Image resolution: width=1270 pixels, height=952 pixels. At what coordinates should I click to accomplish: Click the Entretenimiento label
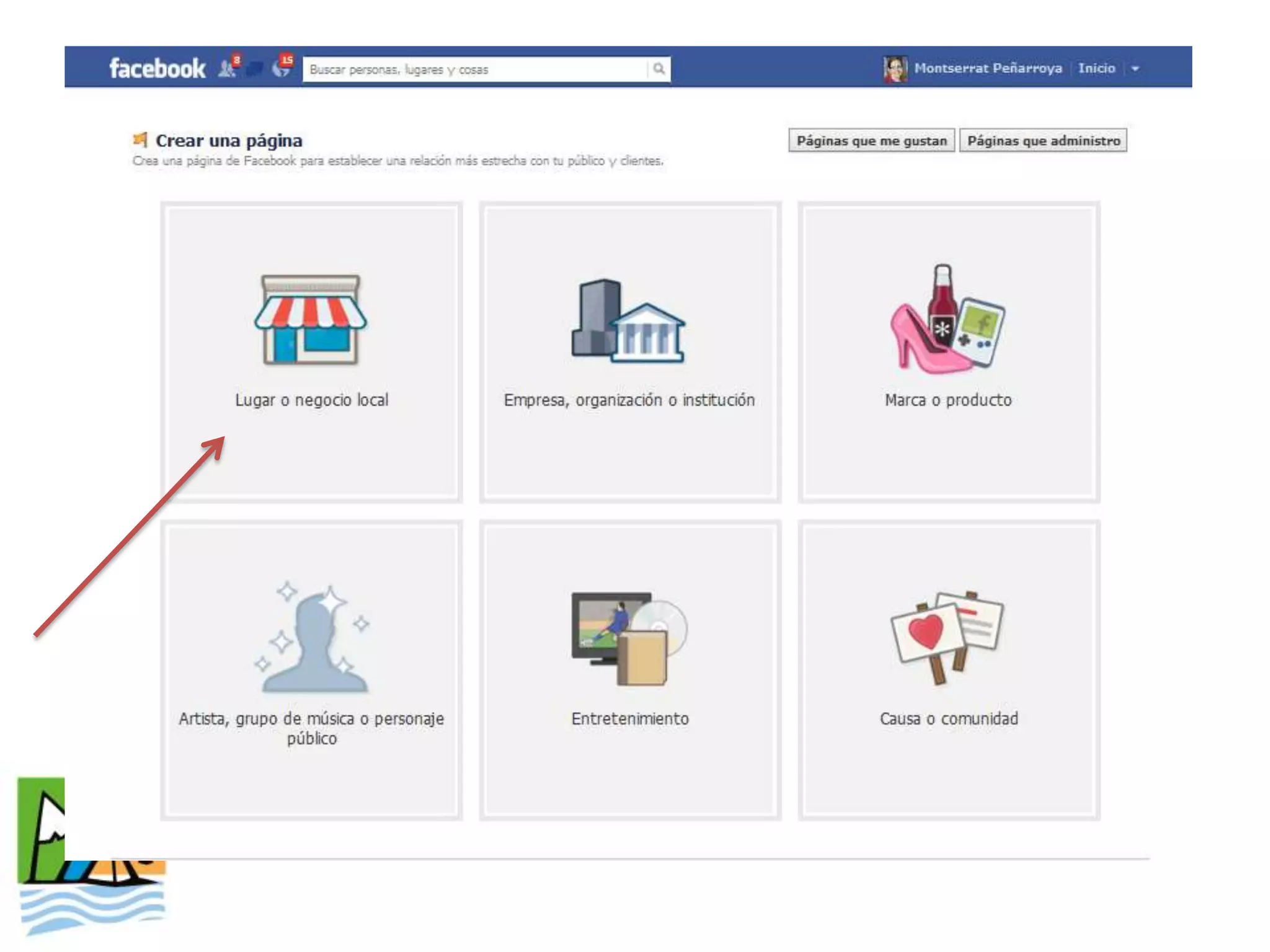point(629,719)
